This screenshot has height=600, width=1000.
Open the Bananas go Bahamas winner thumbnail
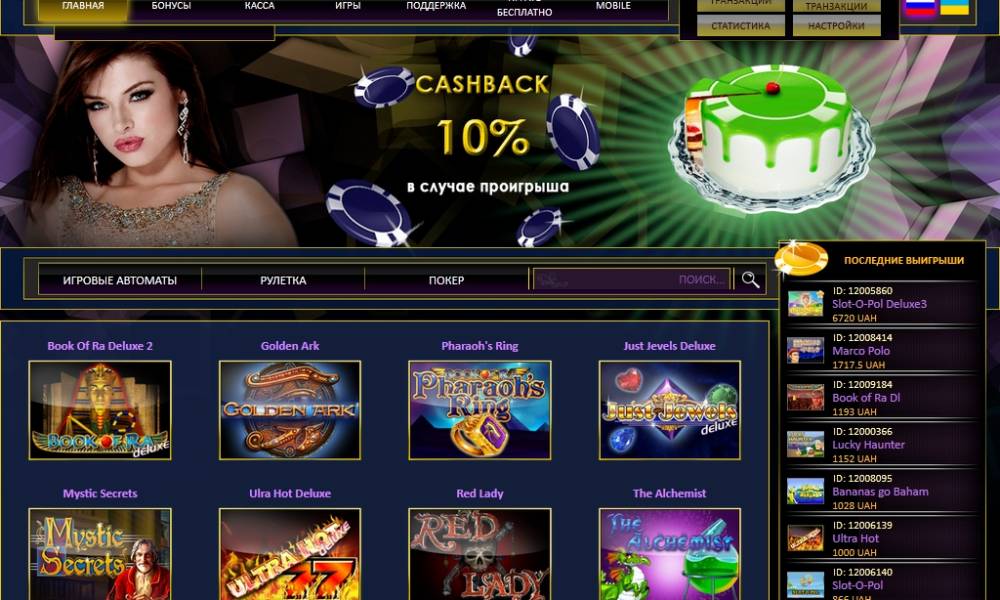coord(805,492)
